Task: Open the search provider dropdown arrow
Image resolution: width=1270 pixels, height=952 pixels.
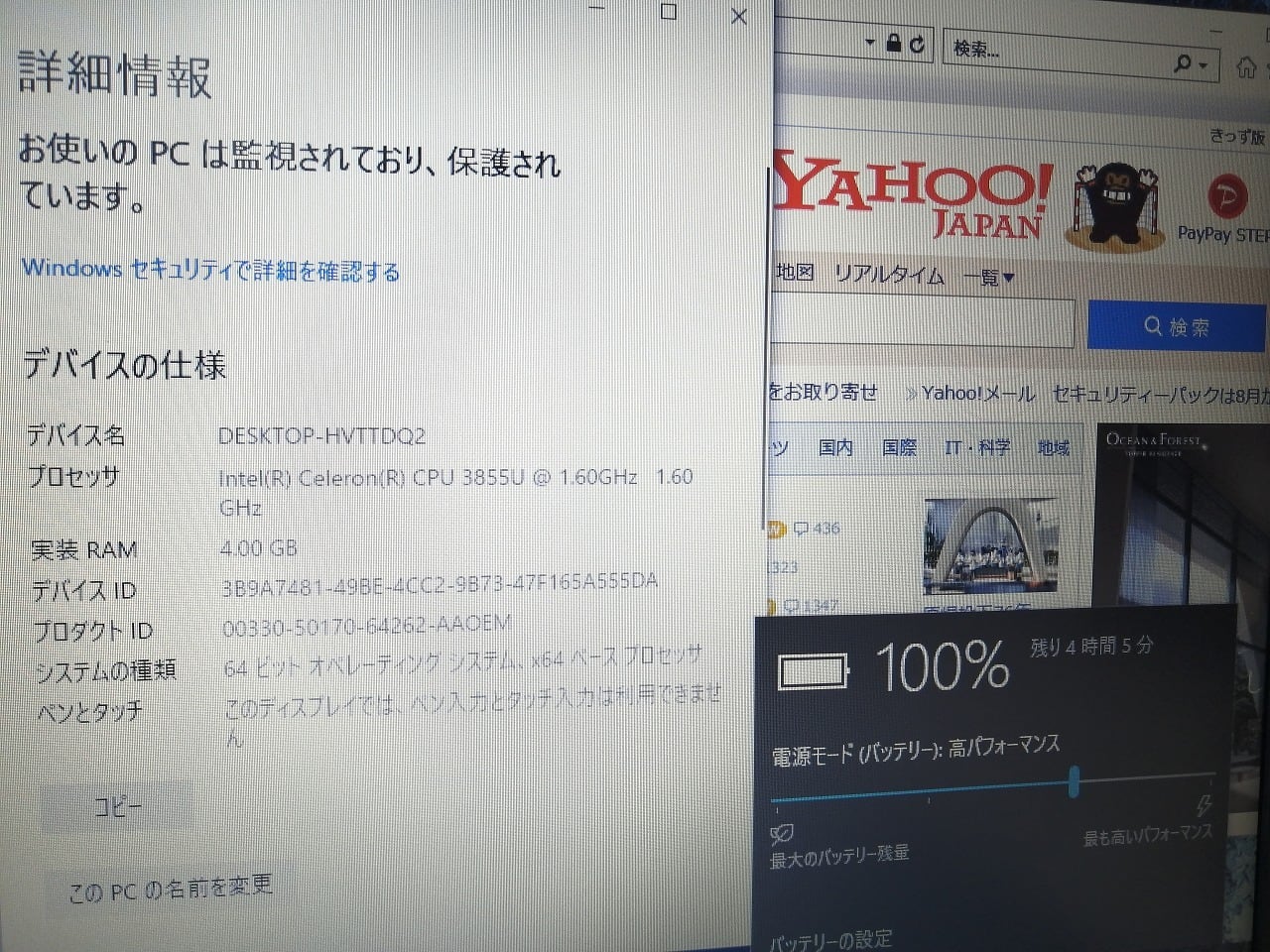Action: [1204, 65]
